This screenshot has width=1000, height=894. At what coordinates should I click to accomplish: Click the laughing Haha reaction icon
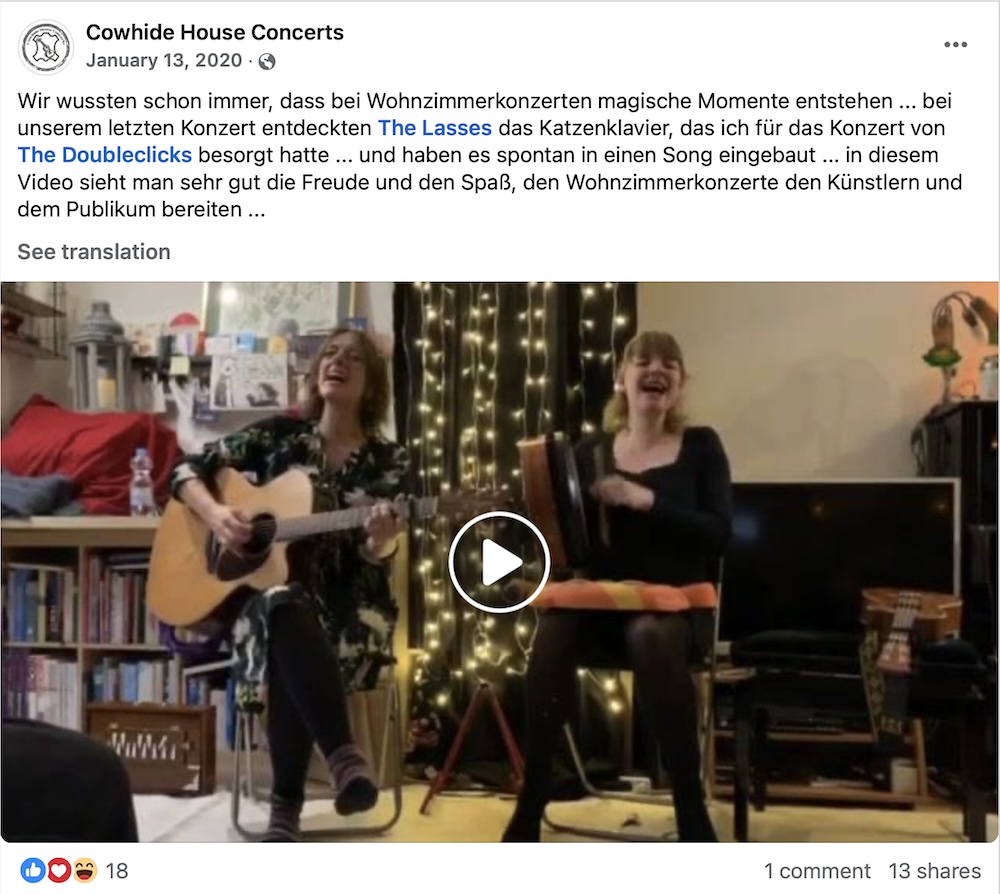(84, 870)
